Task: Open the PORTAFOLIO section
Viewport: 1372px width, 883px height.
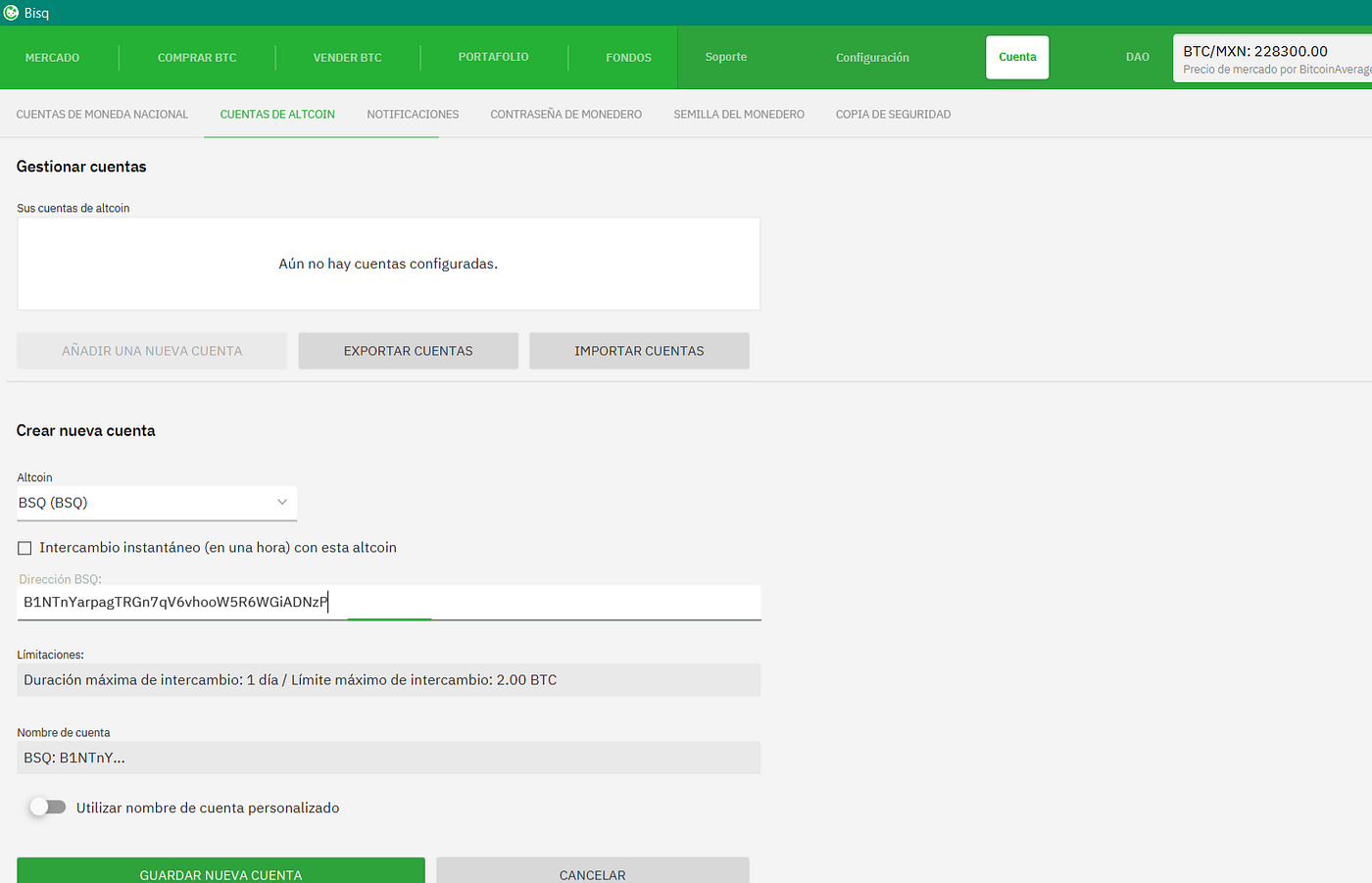Action: click(x=493, y=57)
